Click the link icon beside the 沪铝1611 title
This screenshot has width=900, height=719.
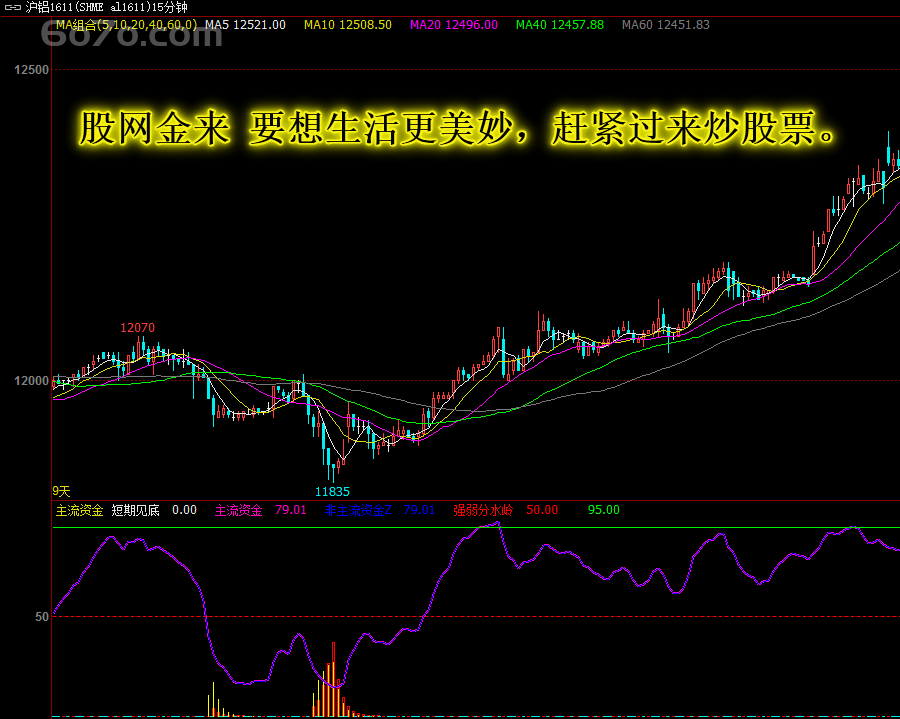pos(12,8)
